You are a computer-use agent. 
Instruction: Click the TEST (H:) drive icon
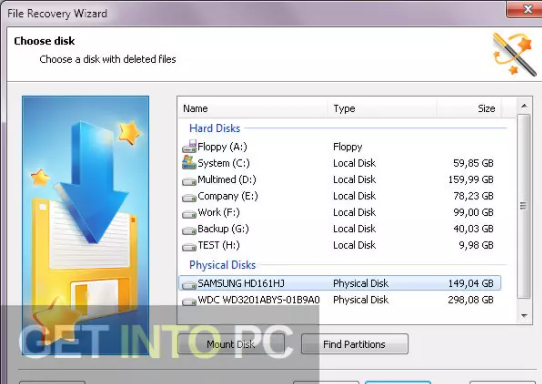pyautogui.click(x=189, y=247)
